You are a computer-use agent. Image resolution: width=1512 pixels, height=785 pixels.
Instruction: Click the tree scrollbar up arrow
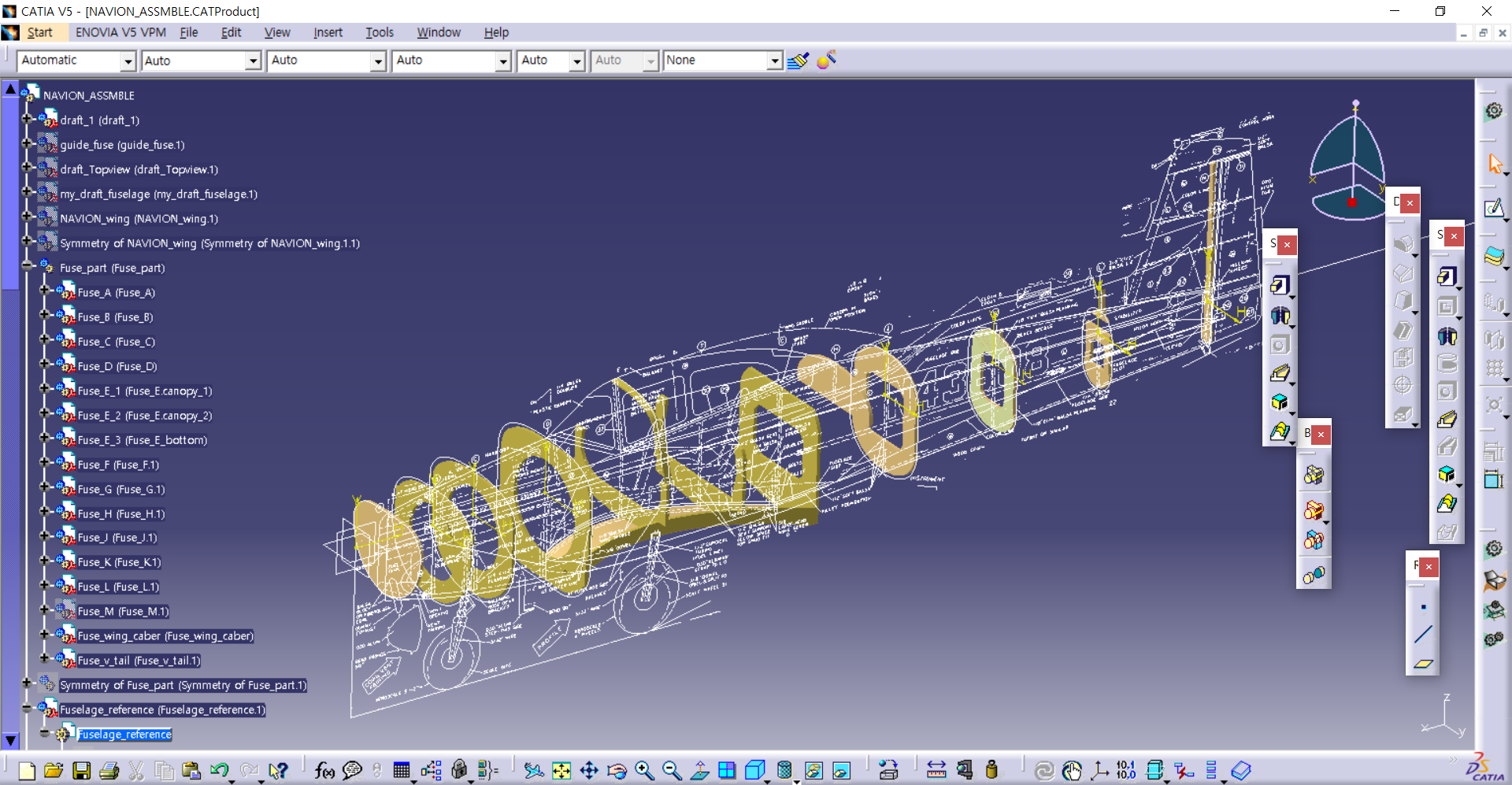(10, 89)
